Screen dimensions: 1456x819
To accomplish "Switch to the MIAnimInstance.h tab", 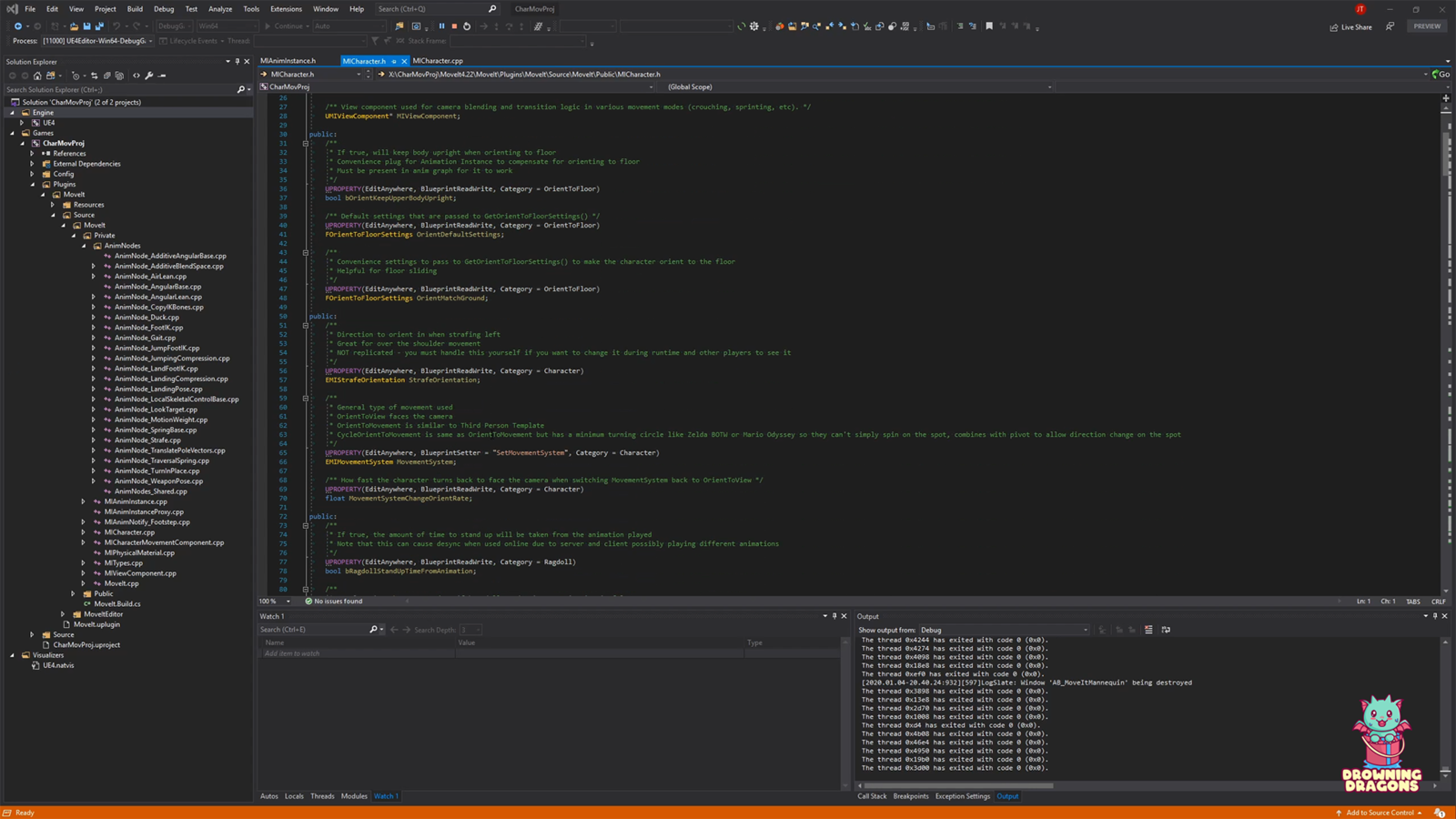I will pos(290,61).
